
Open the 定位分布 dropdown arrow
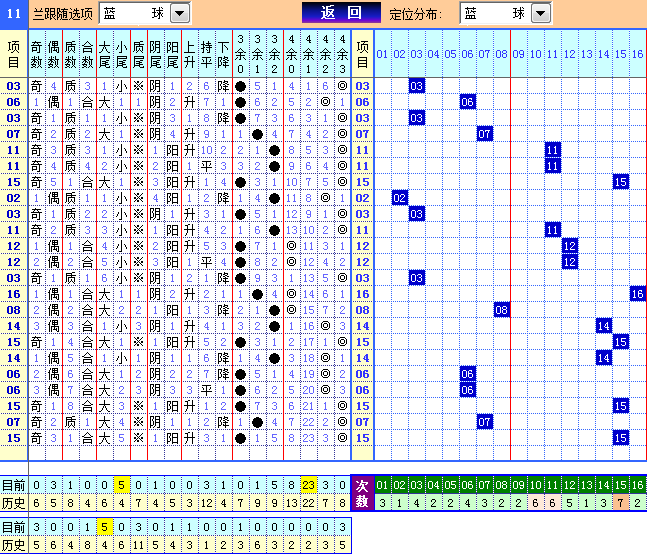tap(541, 13)
